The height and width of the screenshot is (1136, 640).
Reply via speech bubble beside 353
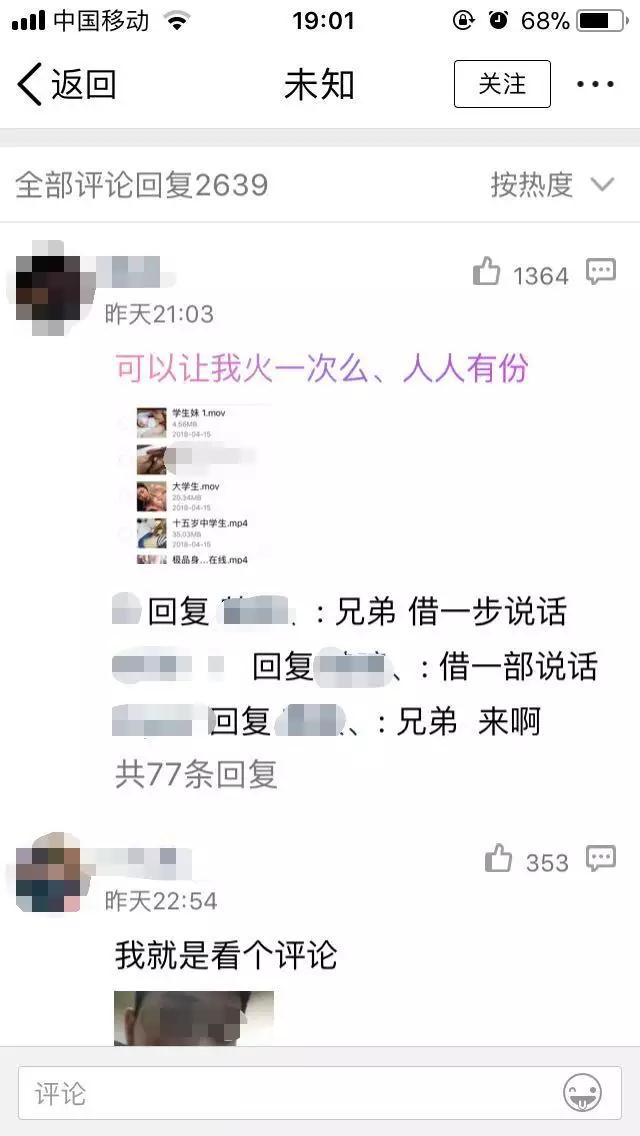[x=601, y=858]
